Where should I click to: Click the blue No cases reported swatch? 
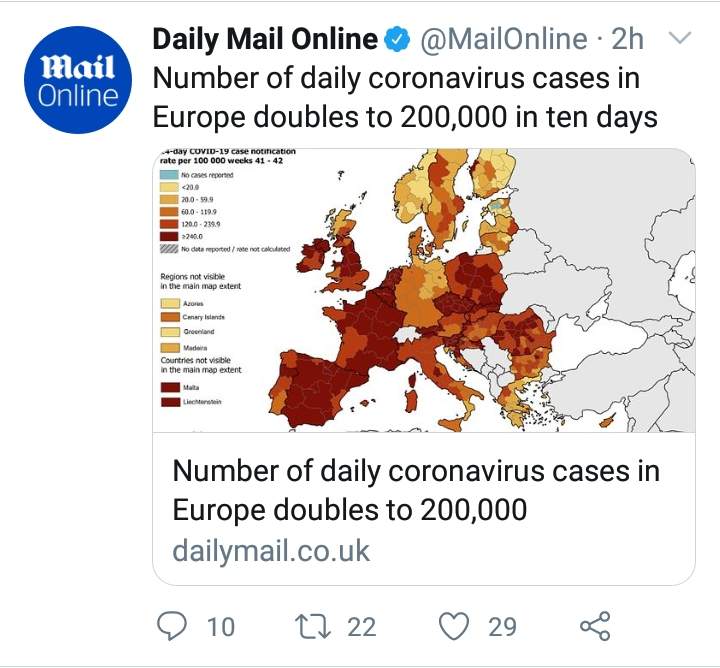tap(169, 175)
